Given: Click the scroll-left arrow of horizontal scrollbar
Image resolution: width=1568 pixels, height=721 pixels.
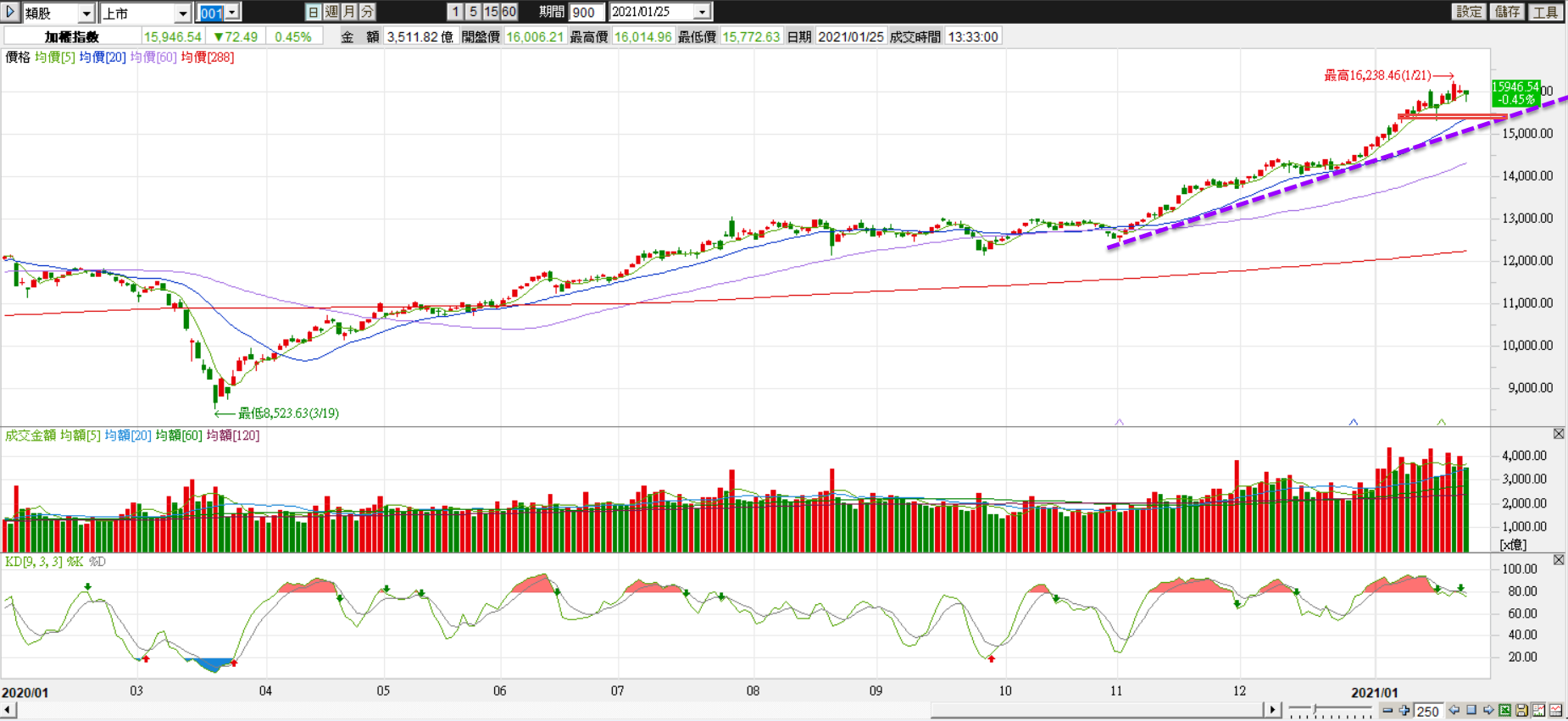Looking at the screenshot, I should [8, 710].
